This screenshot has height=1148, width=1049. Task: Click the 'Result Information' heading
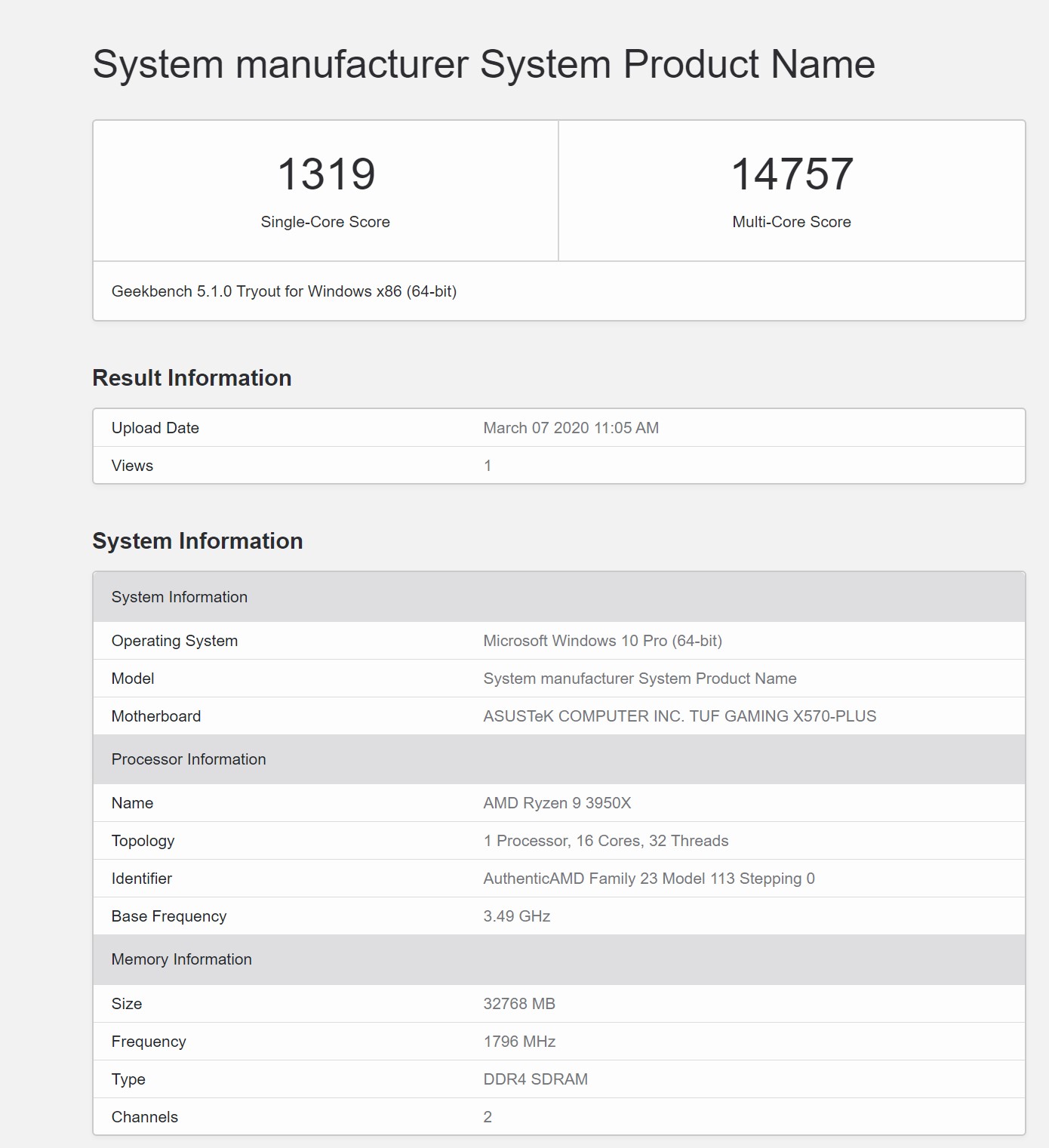[192, 377]
